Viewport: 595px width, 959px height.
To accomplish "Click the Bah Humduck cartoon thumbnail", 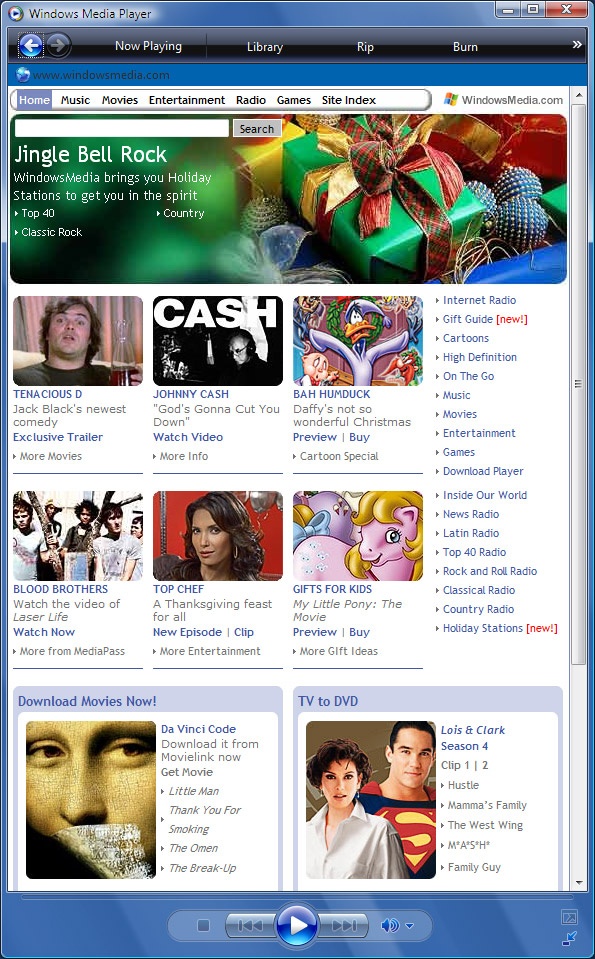I will tap(358, 341).
